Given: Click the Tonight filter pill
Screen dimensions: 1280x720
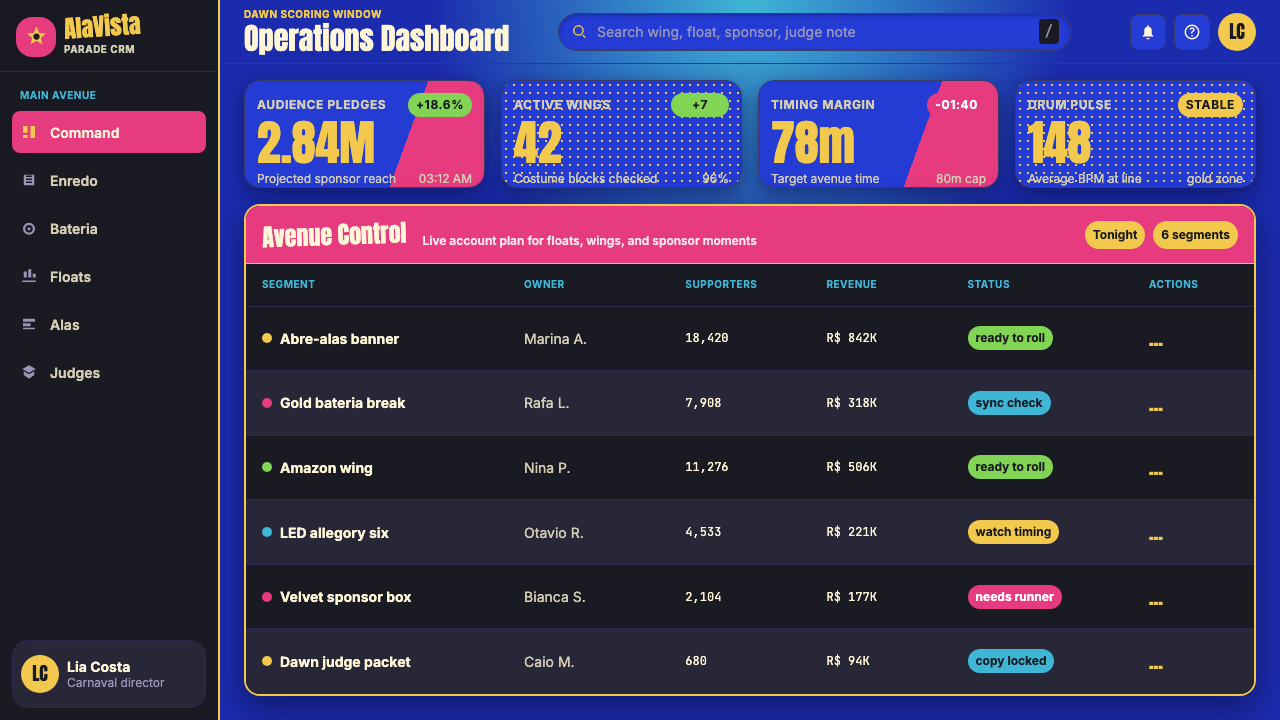Looking at the screenshot, I should (x=1115, y=235).
